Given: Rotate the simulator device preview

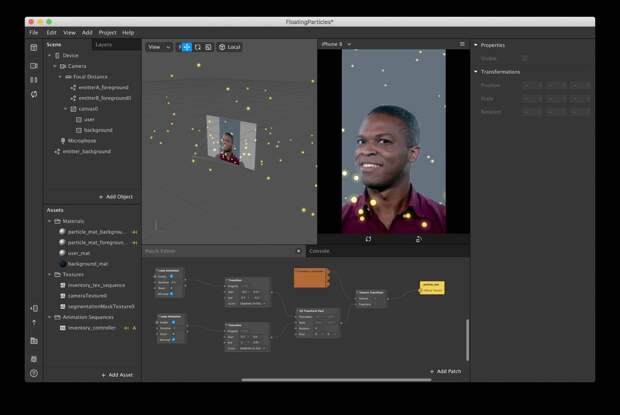Looking at the screenshot, I should click(x=418, y=239).
